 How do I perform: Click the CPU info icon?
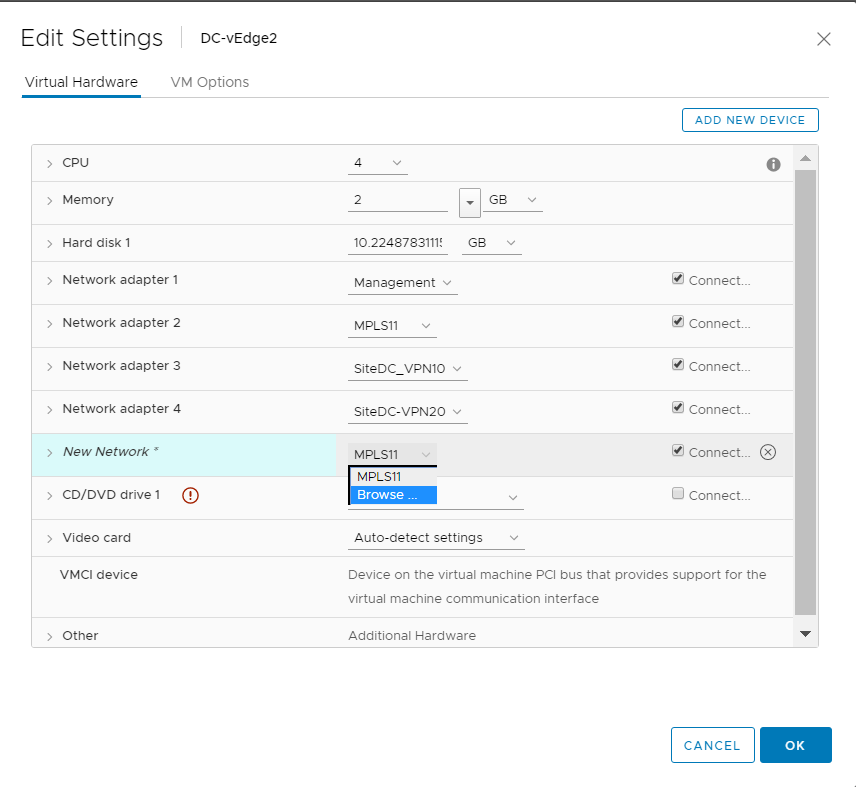773,164
